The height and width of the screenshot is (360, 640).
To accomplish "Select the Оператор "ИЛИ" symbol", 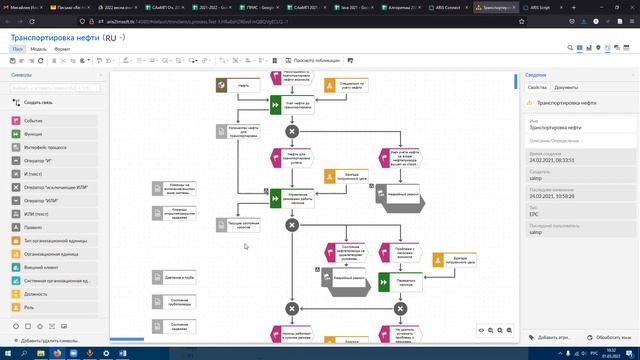I will click(x=54, y=201).
